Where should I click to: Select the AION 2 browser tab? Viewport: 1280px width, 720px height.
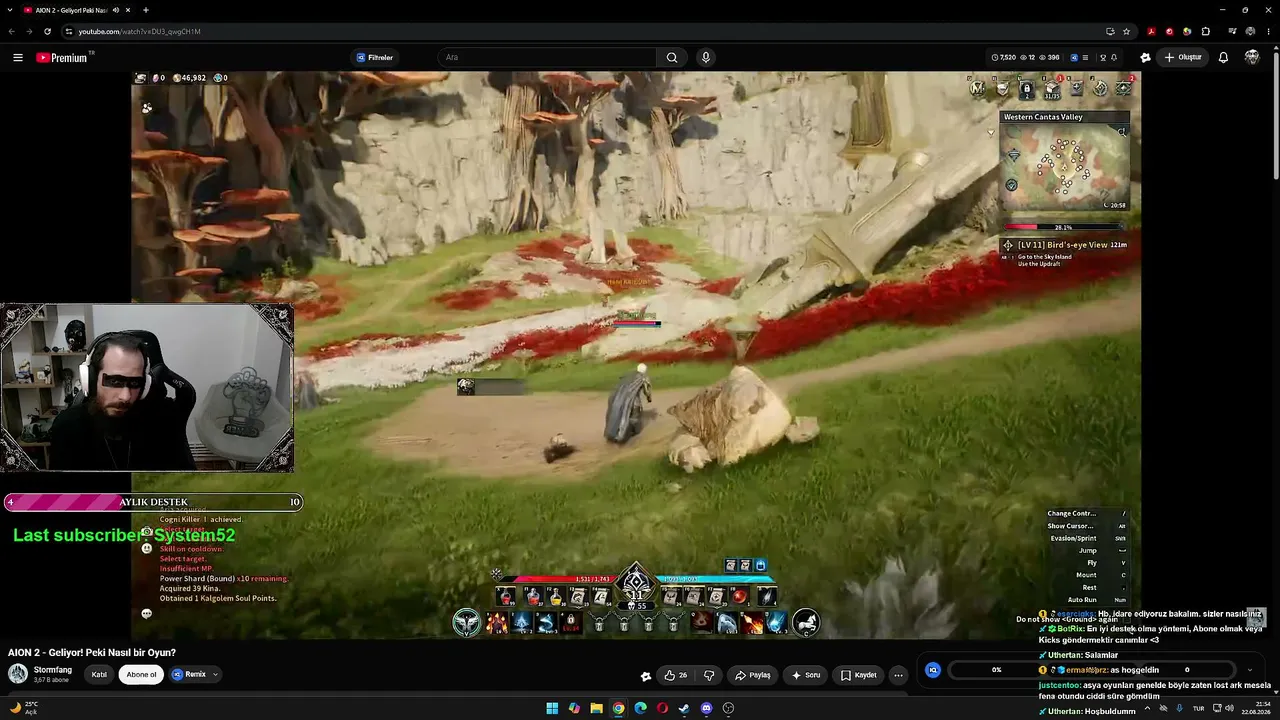click(78, 10)
